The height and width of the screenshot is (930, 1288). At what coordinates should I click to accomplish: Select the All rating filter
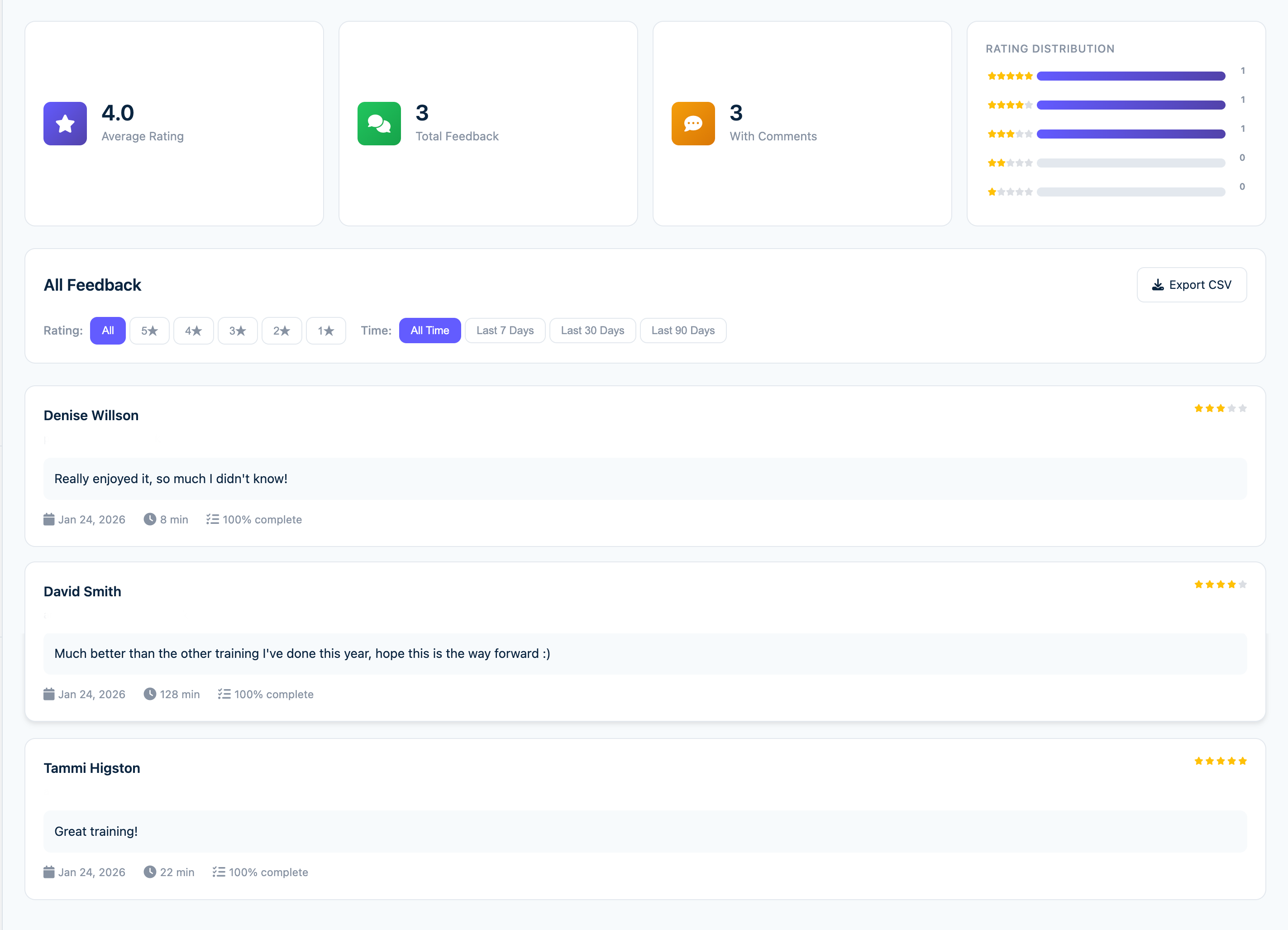click(x=107, y=330)
